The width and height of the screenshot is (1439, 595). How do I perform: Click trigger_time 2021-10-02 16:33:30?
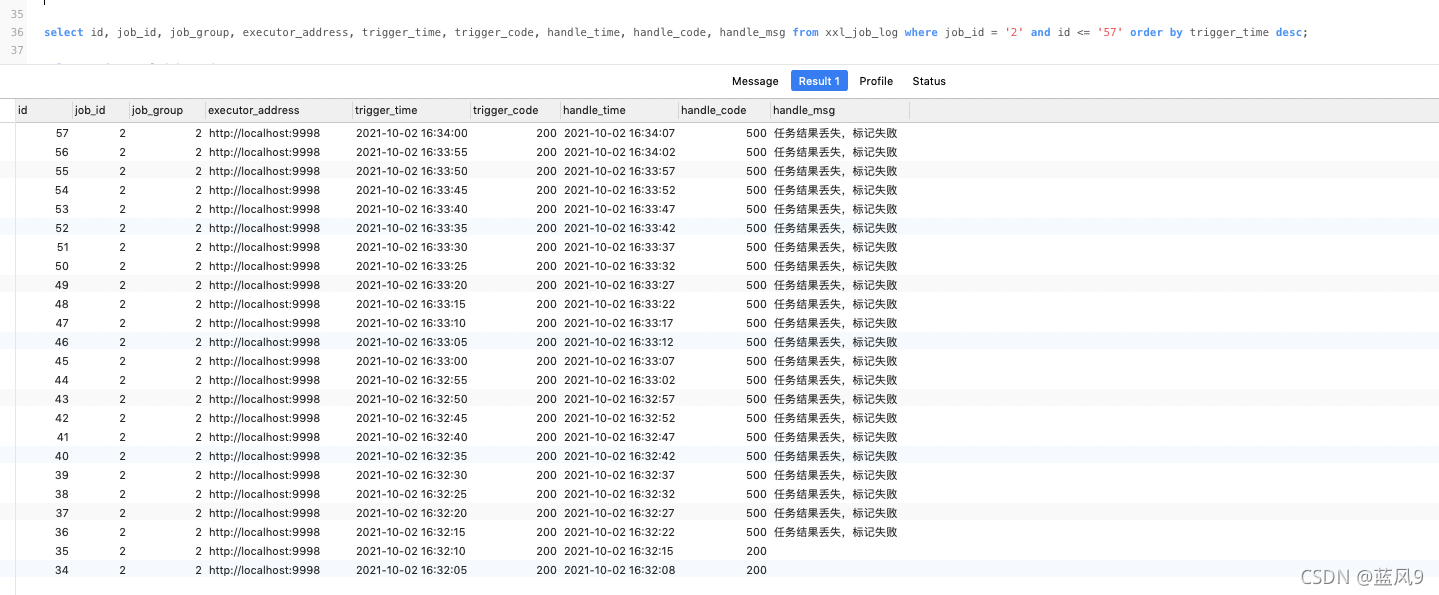click(412, 247)
